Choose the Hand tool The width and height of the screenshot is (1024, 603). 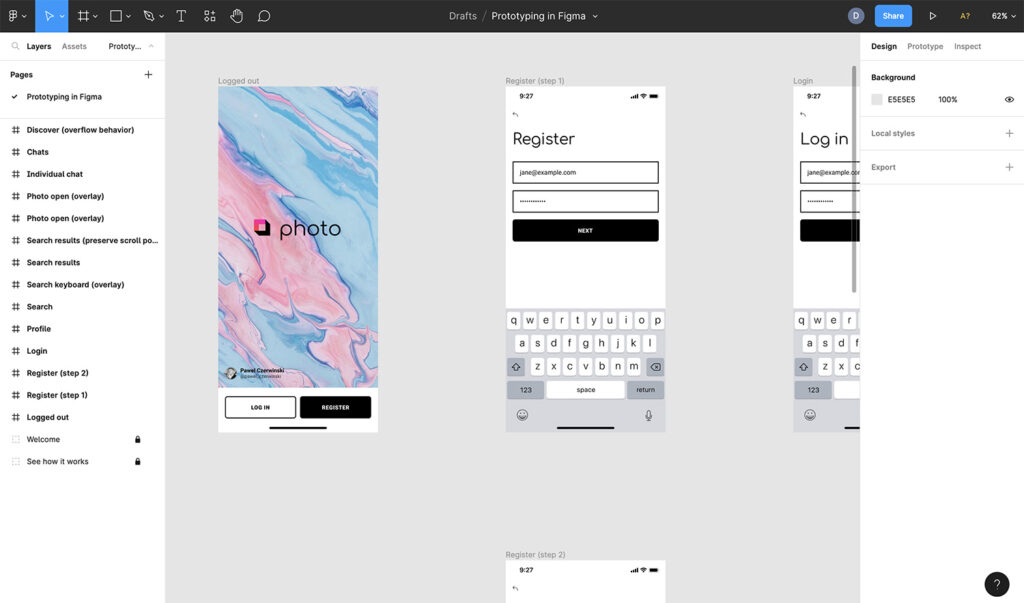tap(237, 16)
